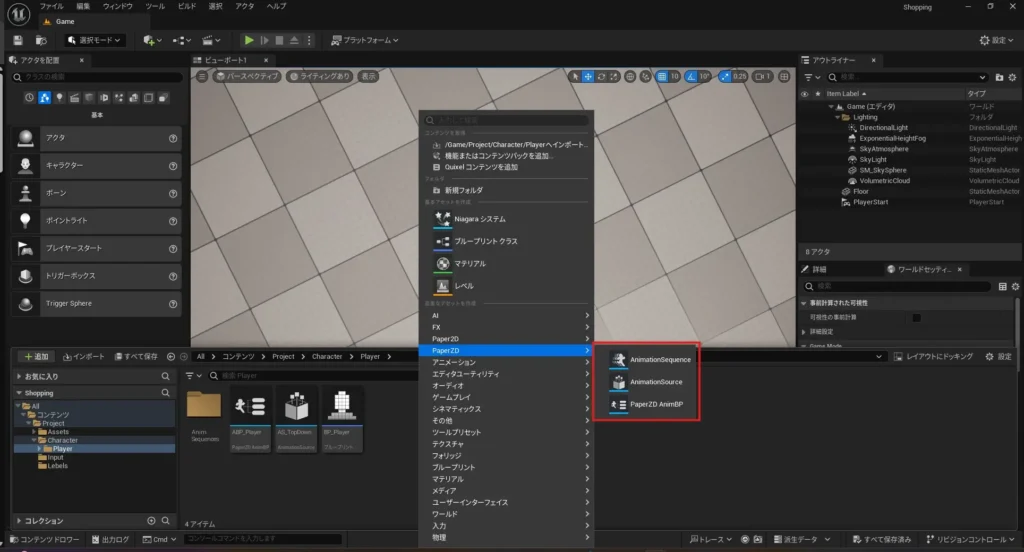This screenshot has width=1024, height=552.
Task: Select DirectionalLight in Outliner
Action: coord(883,128)
